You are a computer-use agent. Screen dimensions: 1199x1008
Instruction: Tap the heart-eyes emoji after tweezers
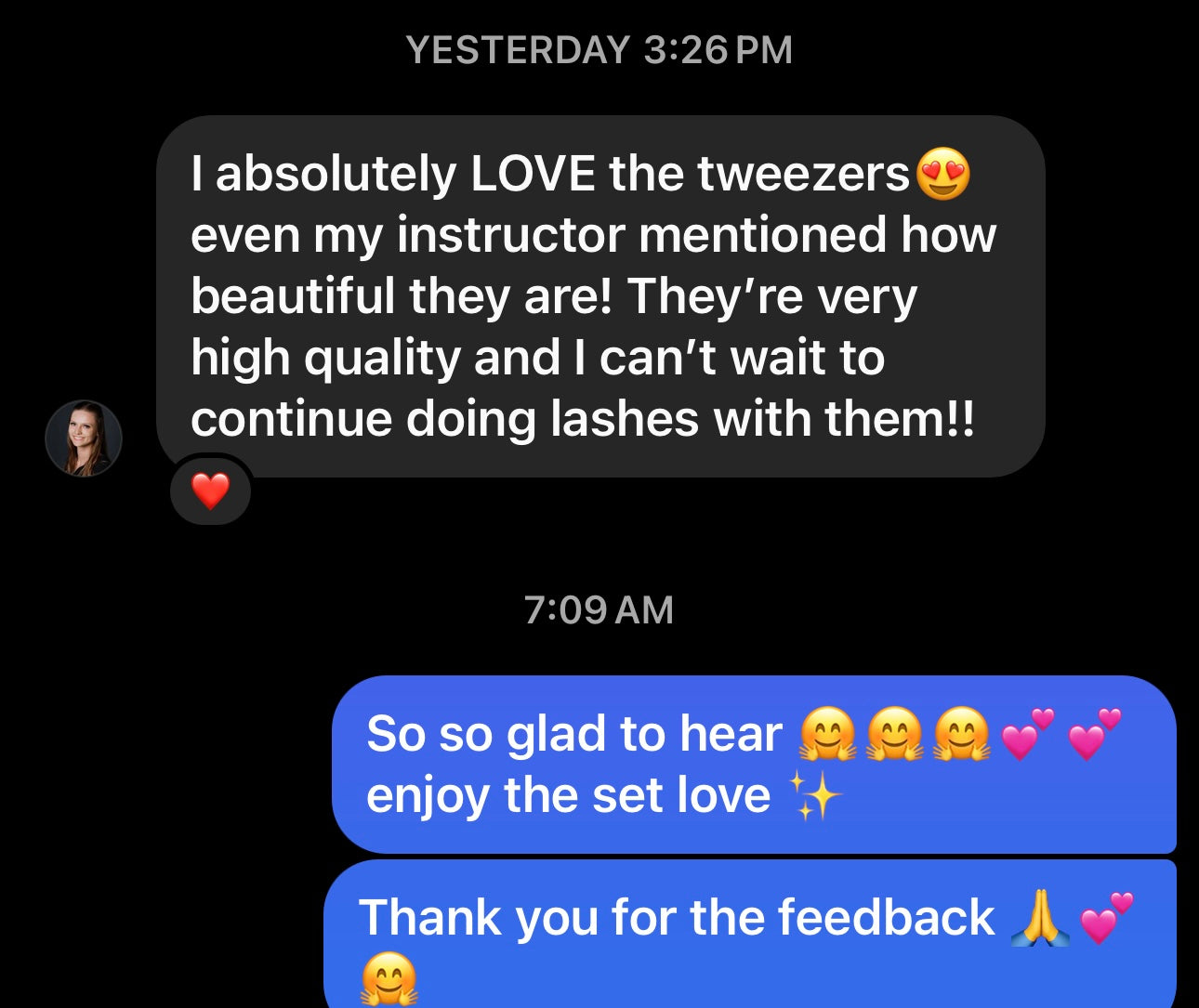pyautogui.click(x=942, y=175)
